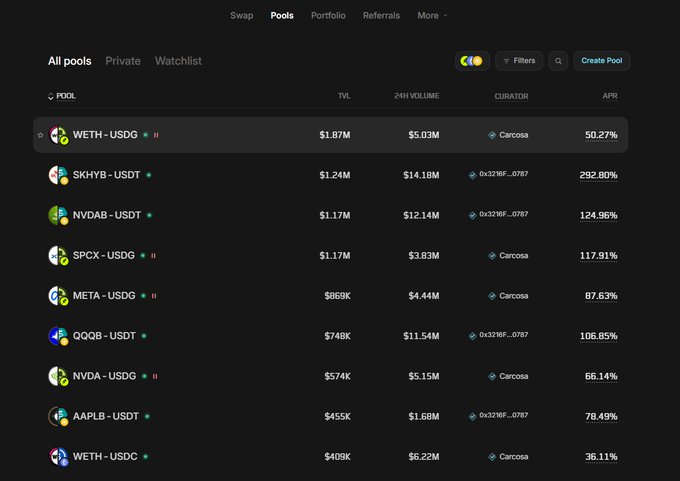The image size is (680, 481).
Task: Open the Filters button
Action: pos(519,61)
